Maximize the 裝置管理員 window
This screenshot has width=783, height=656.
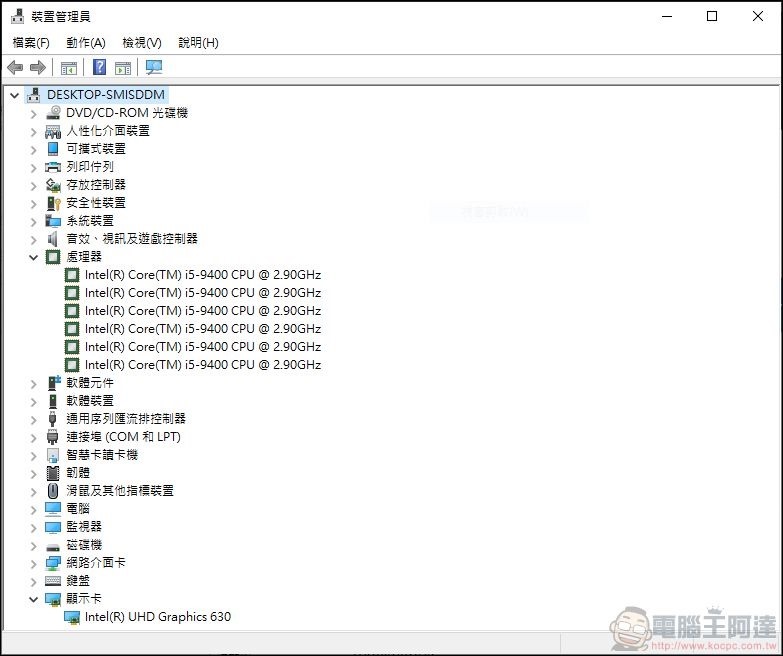(x=712, y=16)
